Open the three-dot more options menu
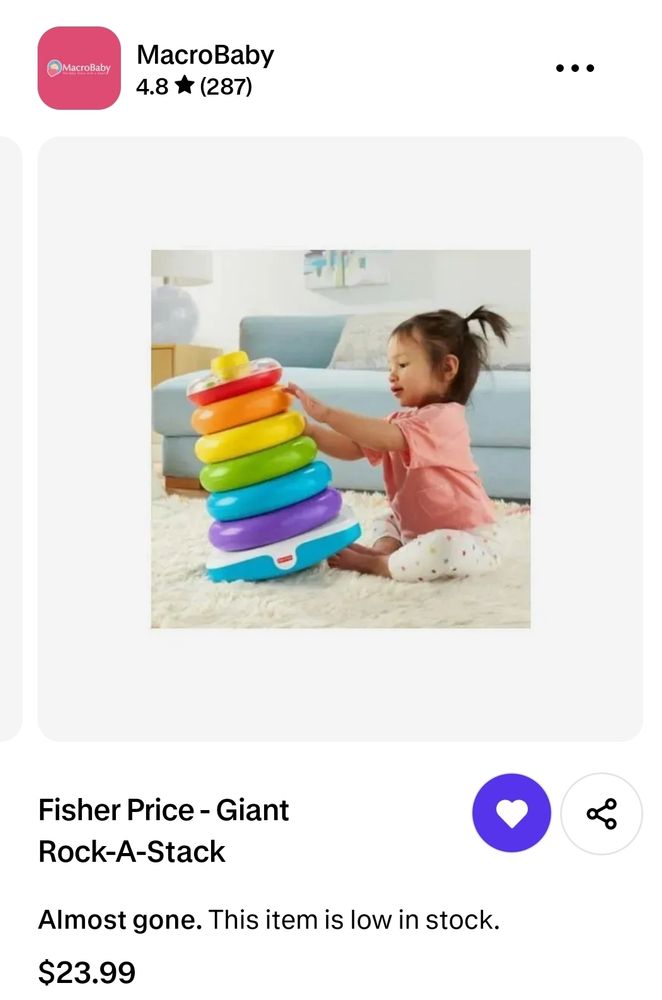The image size is (662, 1000). (x=575, y=68)
